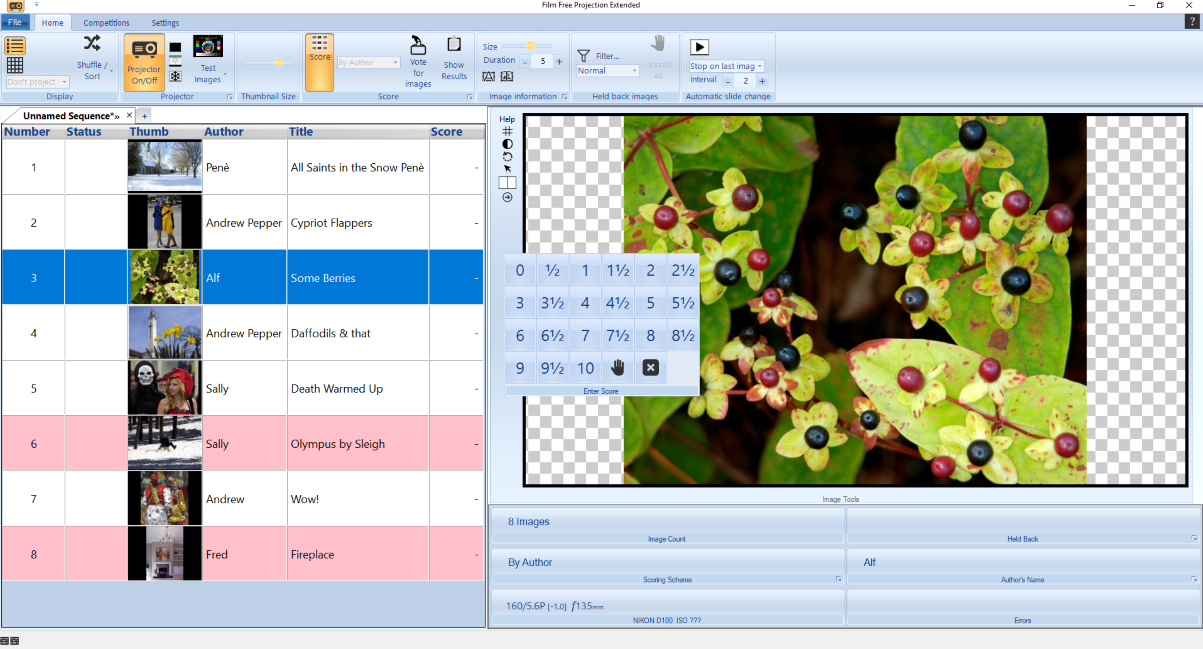Select the Daffodils & that row thumbnail
This screenshot has height=649, width=1203.
tap(165, 333)
